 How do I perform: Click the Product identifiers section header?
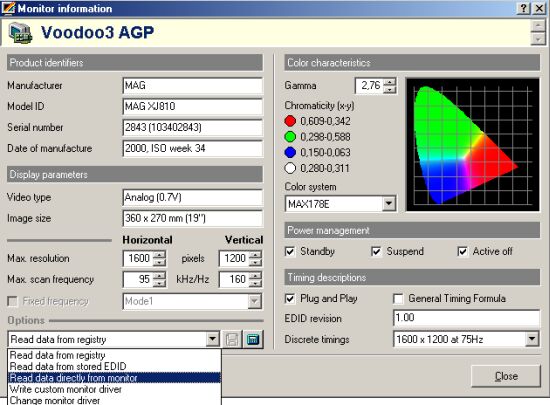click(x=135, y=63)
